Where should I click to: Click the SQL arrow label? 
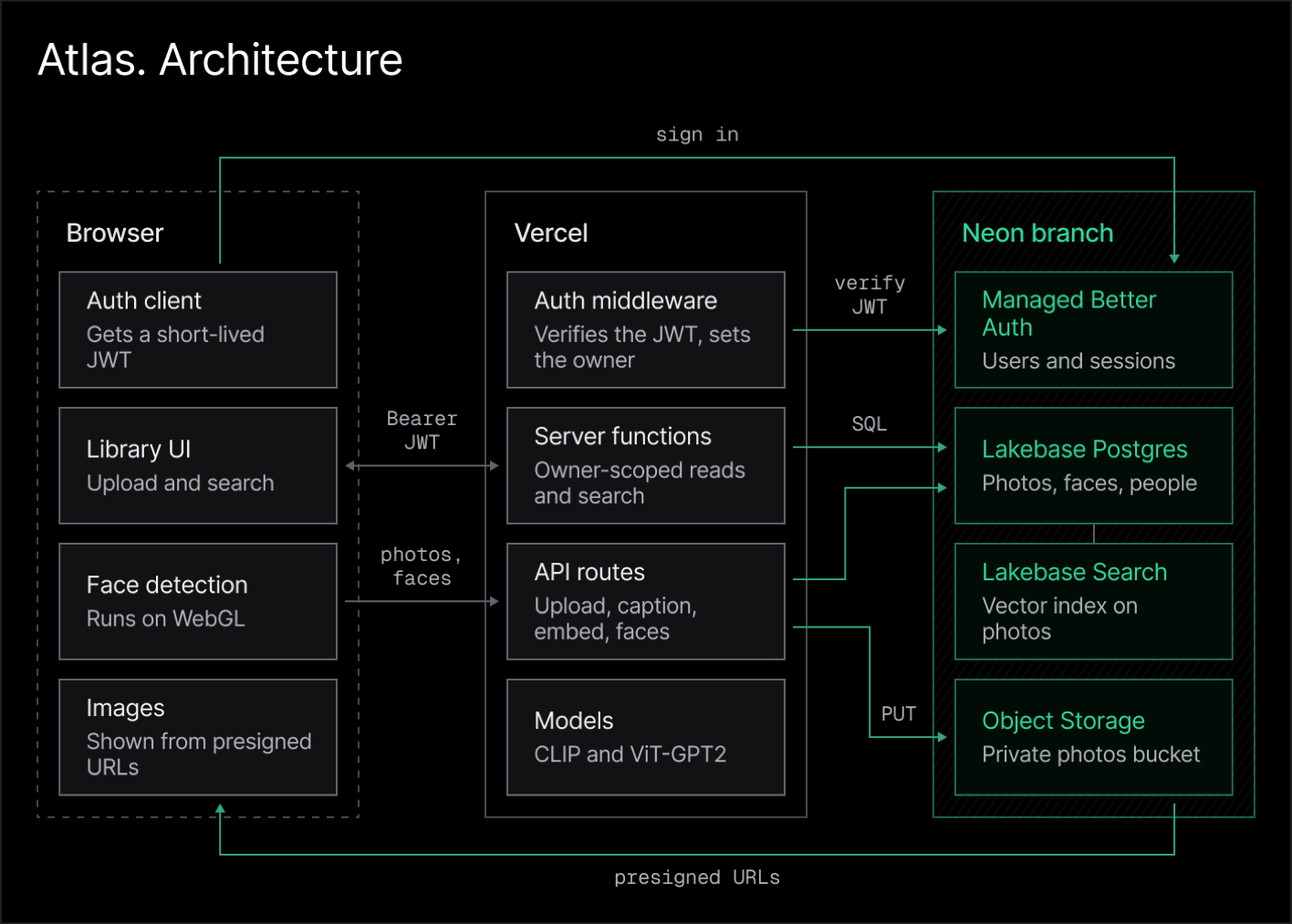(870, 424)
